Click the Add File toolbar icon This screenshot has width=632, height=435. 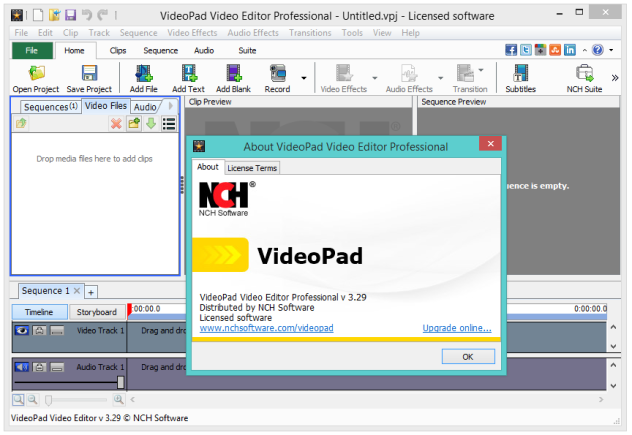point(143,79)
